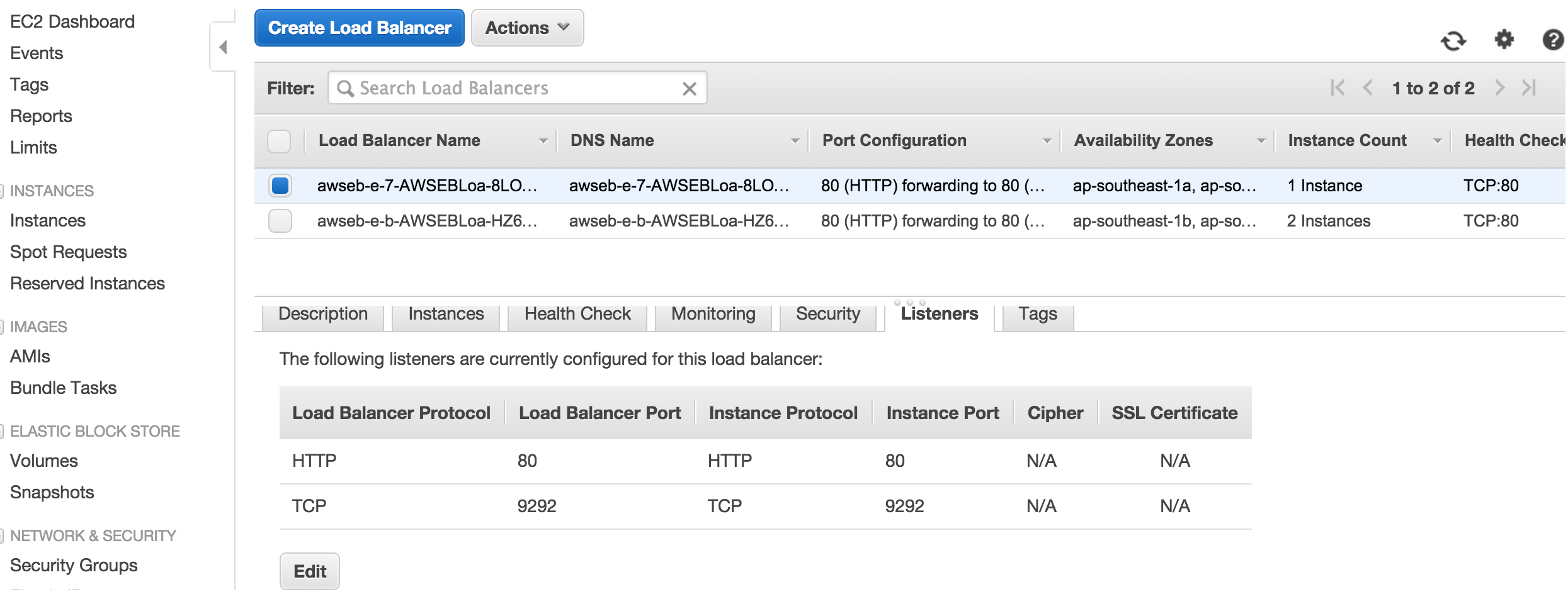The width and height of the screenshot is (1568, 599).
Task: Open Tags in the sidebar
Action: [x=30, y=85]
